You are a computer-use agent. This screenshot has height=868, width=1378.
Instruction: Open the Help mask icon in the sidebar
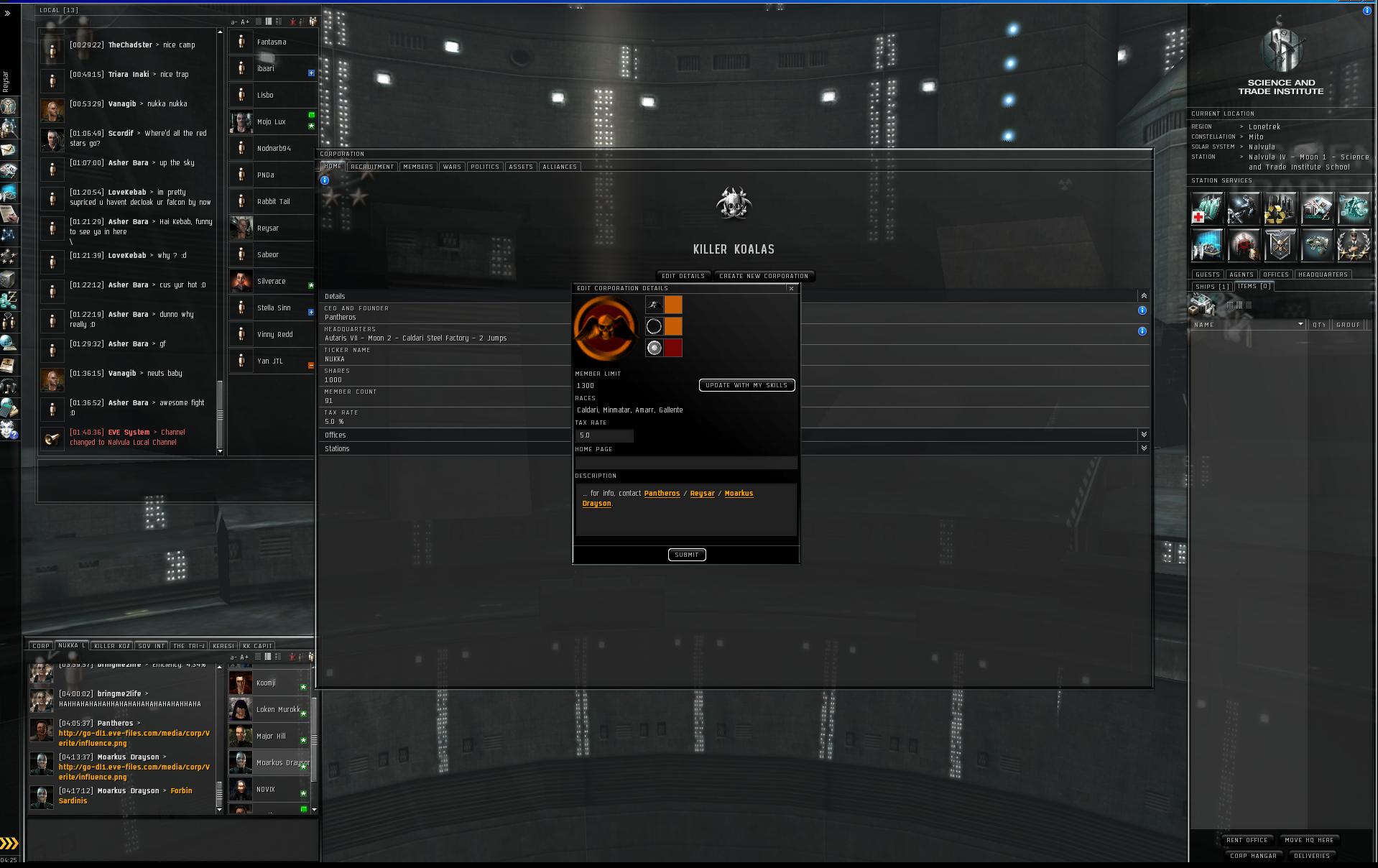pos(9,430)
